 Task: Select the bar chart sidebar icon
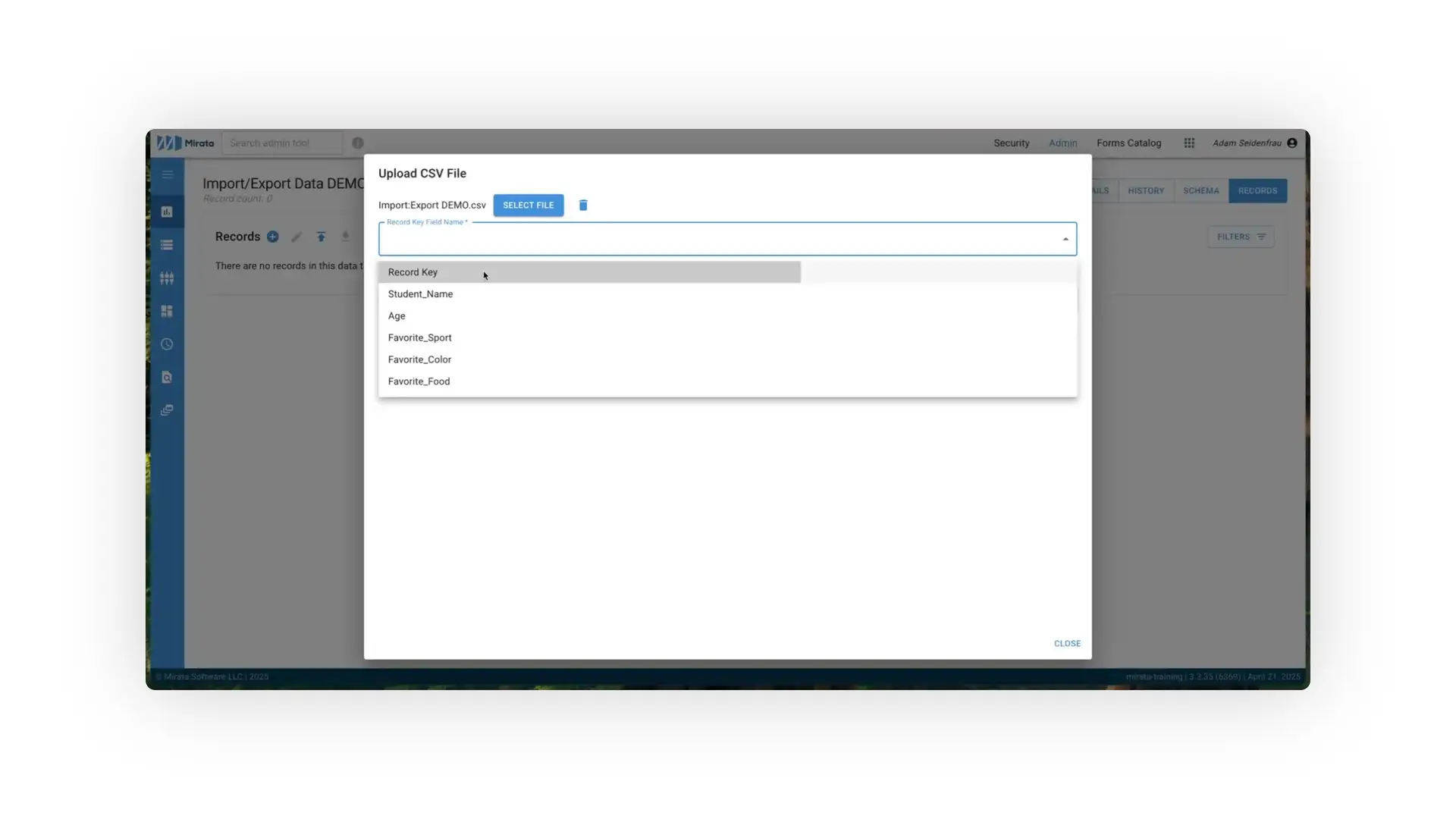point(167,212)
